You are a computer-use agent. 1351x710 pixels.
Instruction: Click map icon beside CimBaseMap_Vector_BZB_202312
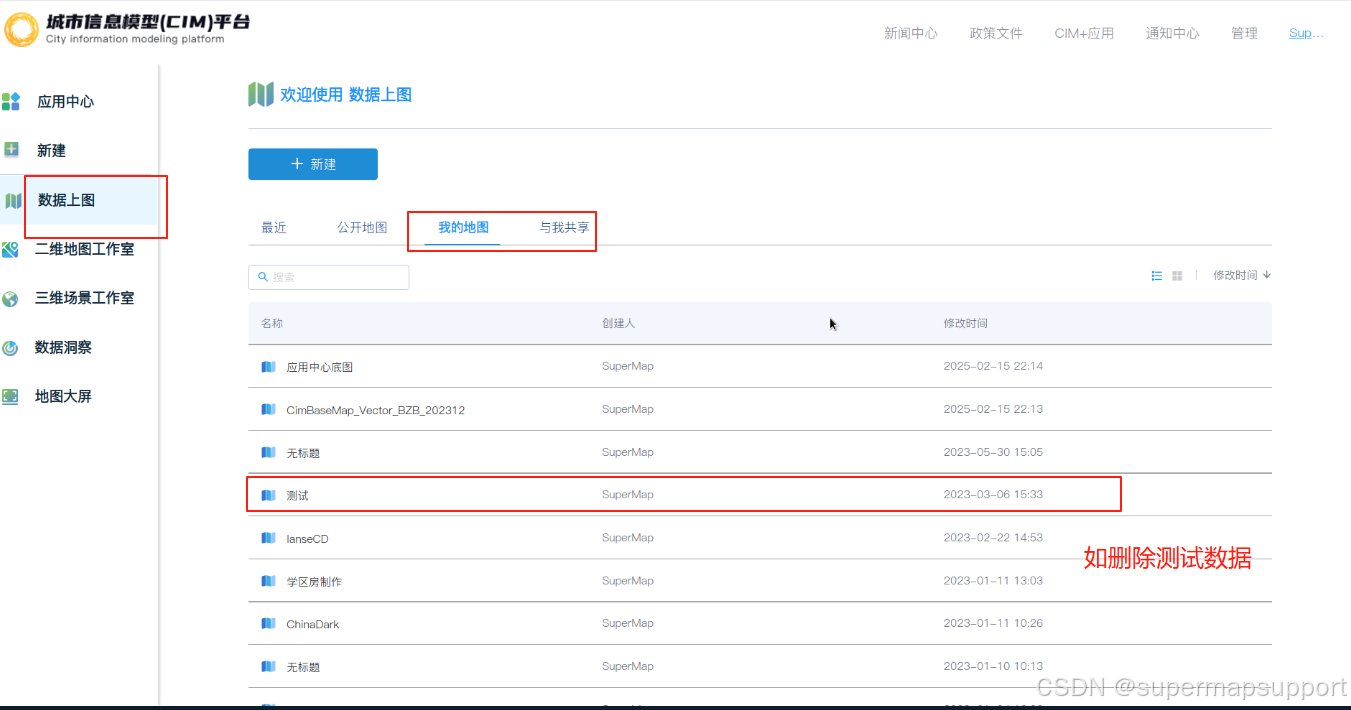(x=268, y=409)
